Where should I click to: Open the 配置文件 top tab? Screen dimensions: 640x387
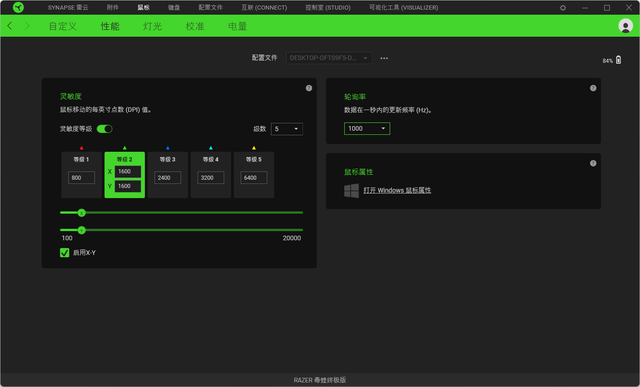pyautogui.click(x=211, y=7)
